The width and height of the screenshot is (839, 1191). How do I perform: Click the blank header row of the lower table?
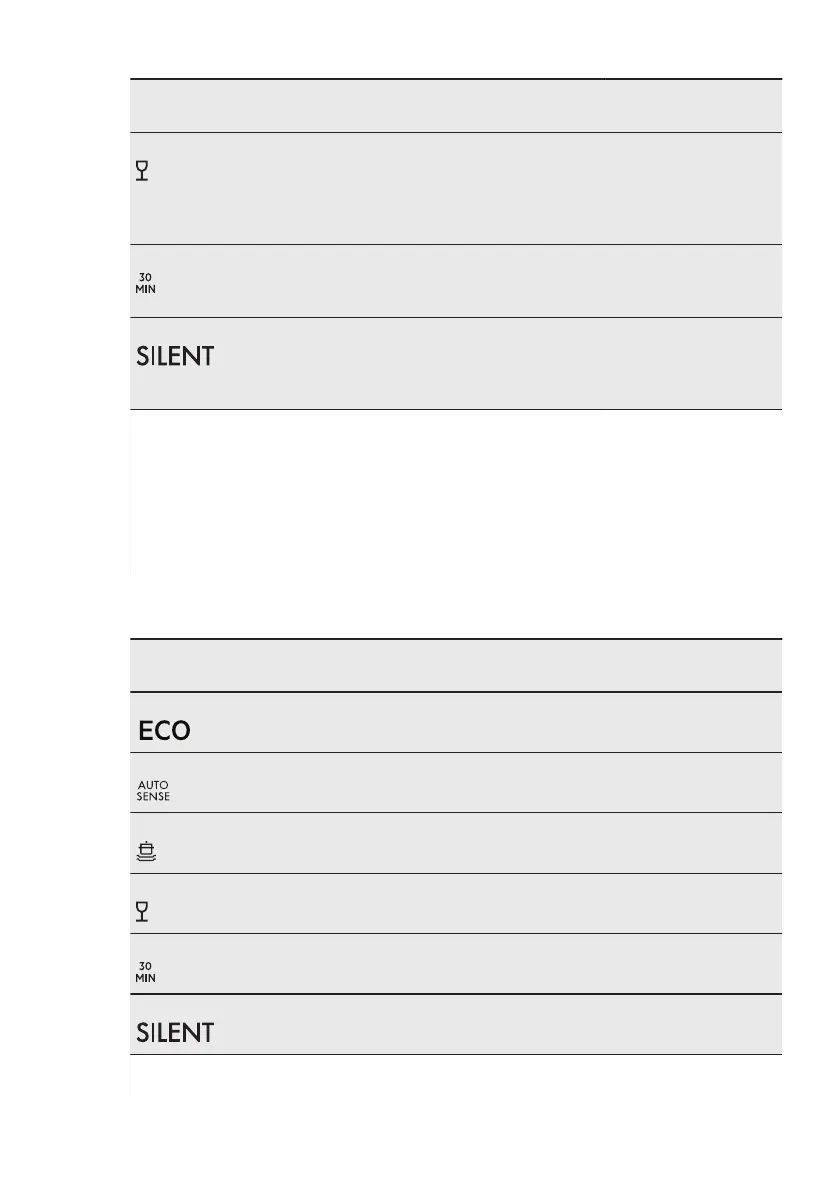coord(455,666)
